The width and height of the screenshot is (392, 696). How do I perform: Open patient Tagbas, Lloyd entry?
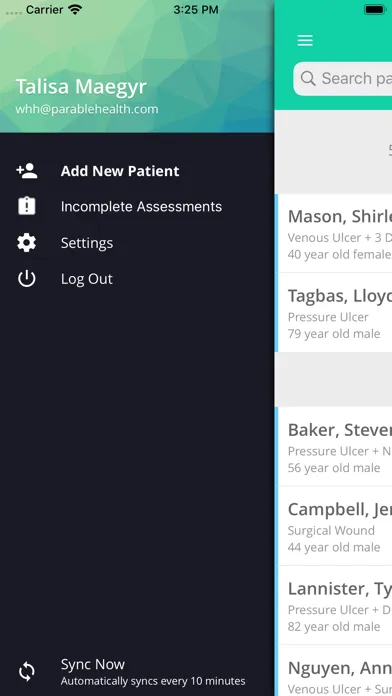tap(333, 312)
